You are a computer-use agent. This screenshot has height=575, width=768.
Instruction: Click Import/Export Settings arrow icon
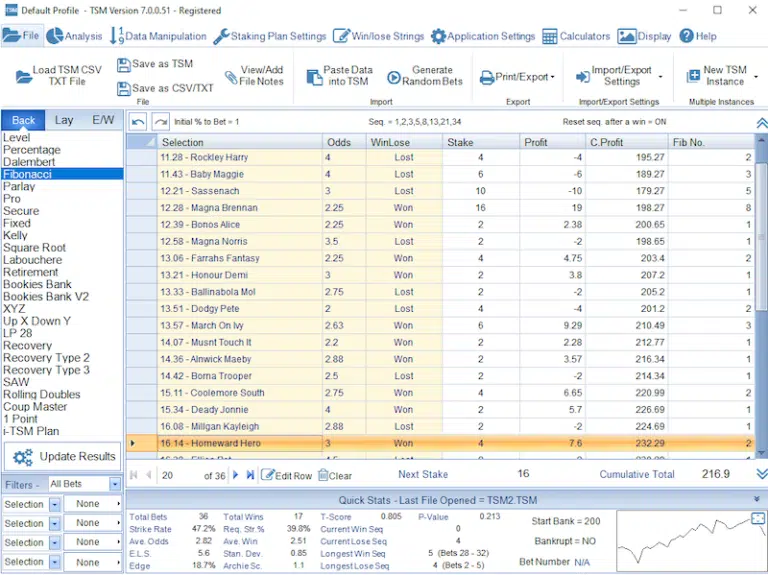(x=582, y=77)
